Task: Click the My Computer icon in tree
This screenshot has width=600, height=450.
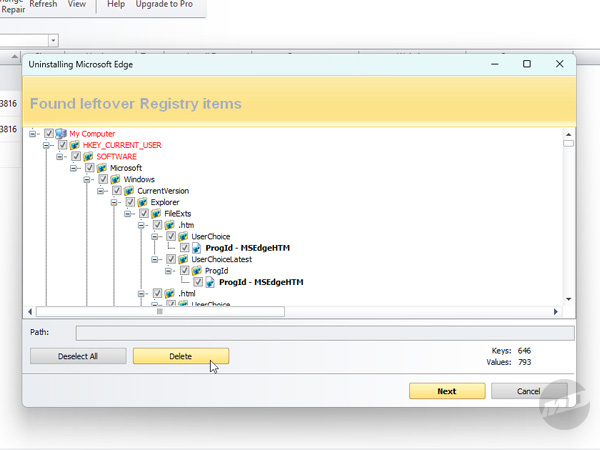Action: (x=61, y=134)
